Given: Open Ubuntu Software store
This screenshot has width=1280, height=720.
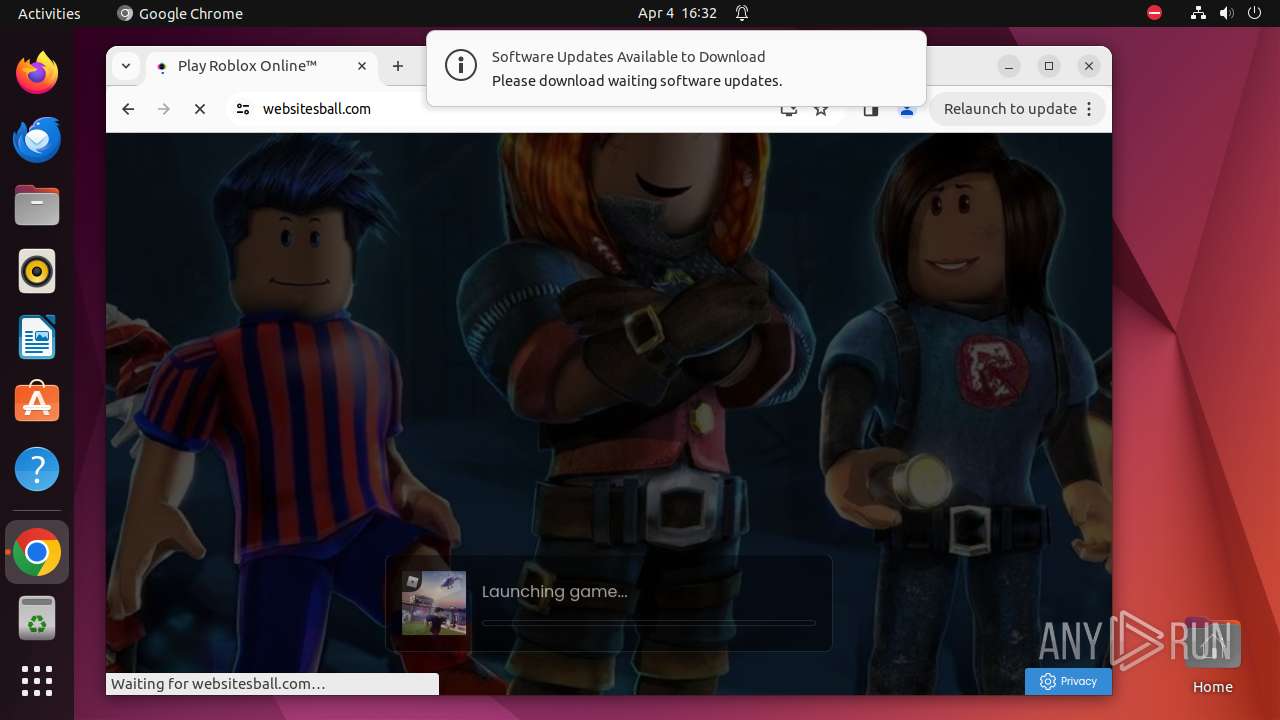Looking at the screenshot, I should point(37,402).
